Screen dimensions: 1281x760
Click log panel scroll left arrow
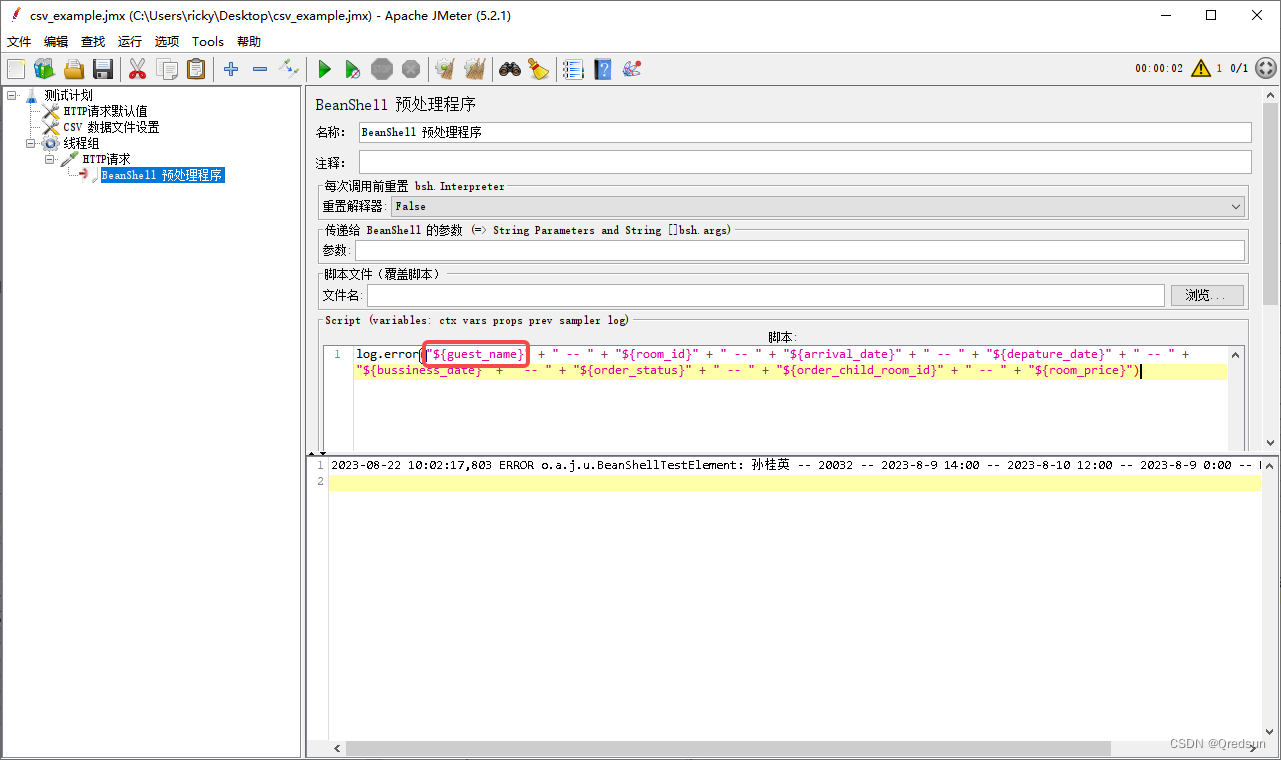click(336, 748)
